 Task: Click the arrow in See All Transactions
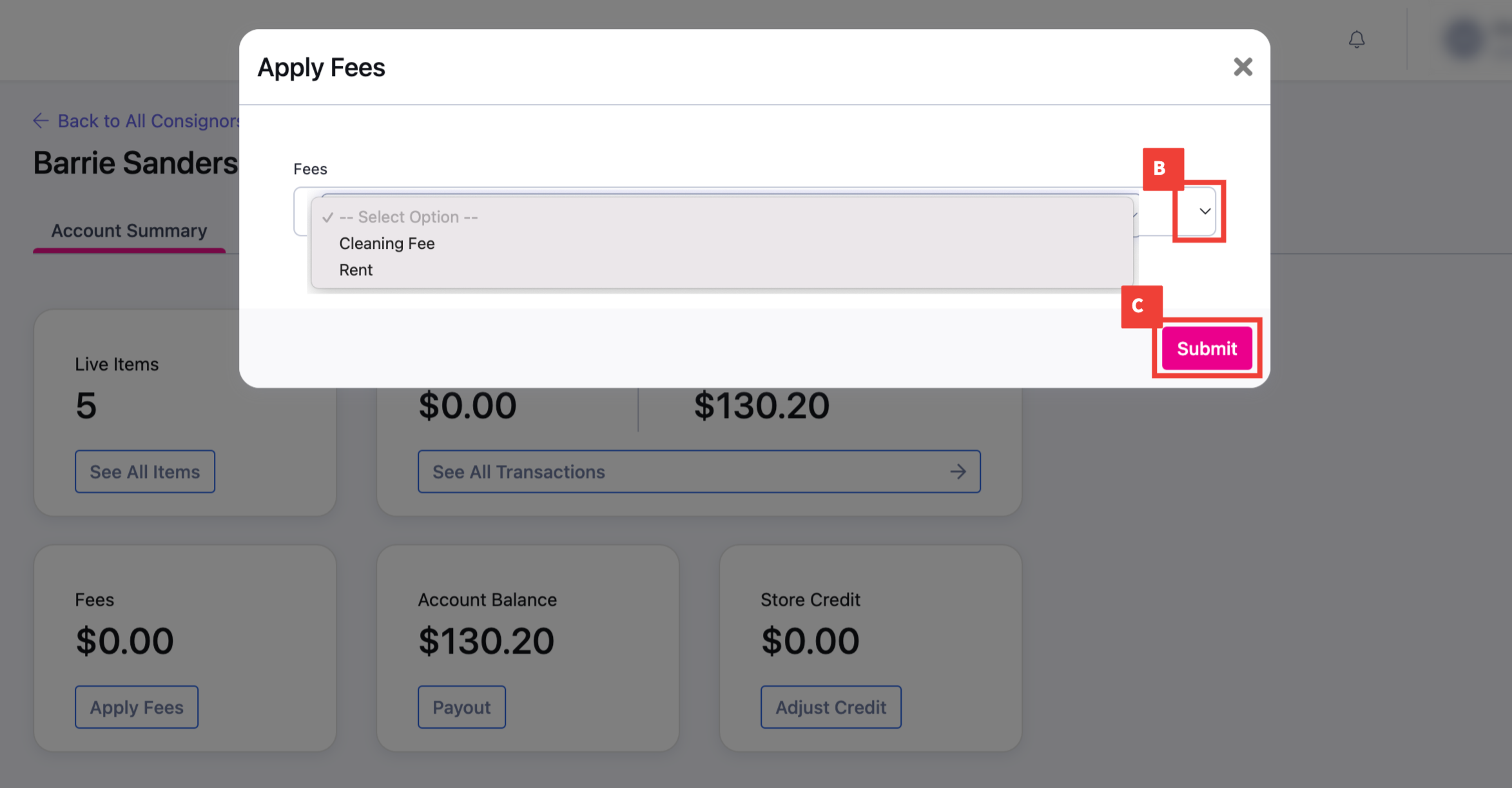(x=958, y=471)
